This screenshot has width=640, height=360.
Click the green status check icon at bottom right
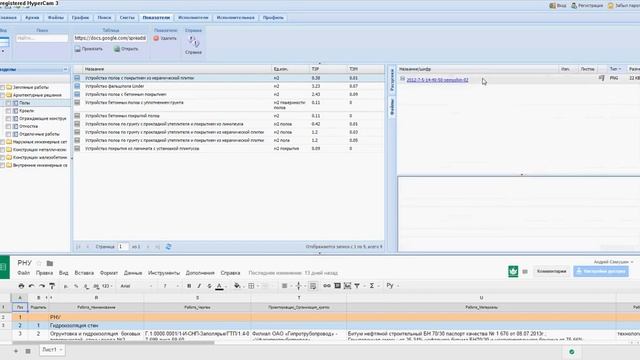571,351
